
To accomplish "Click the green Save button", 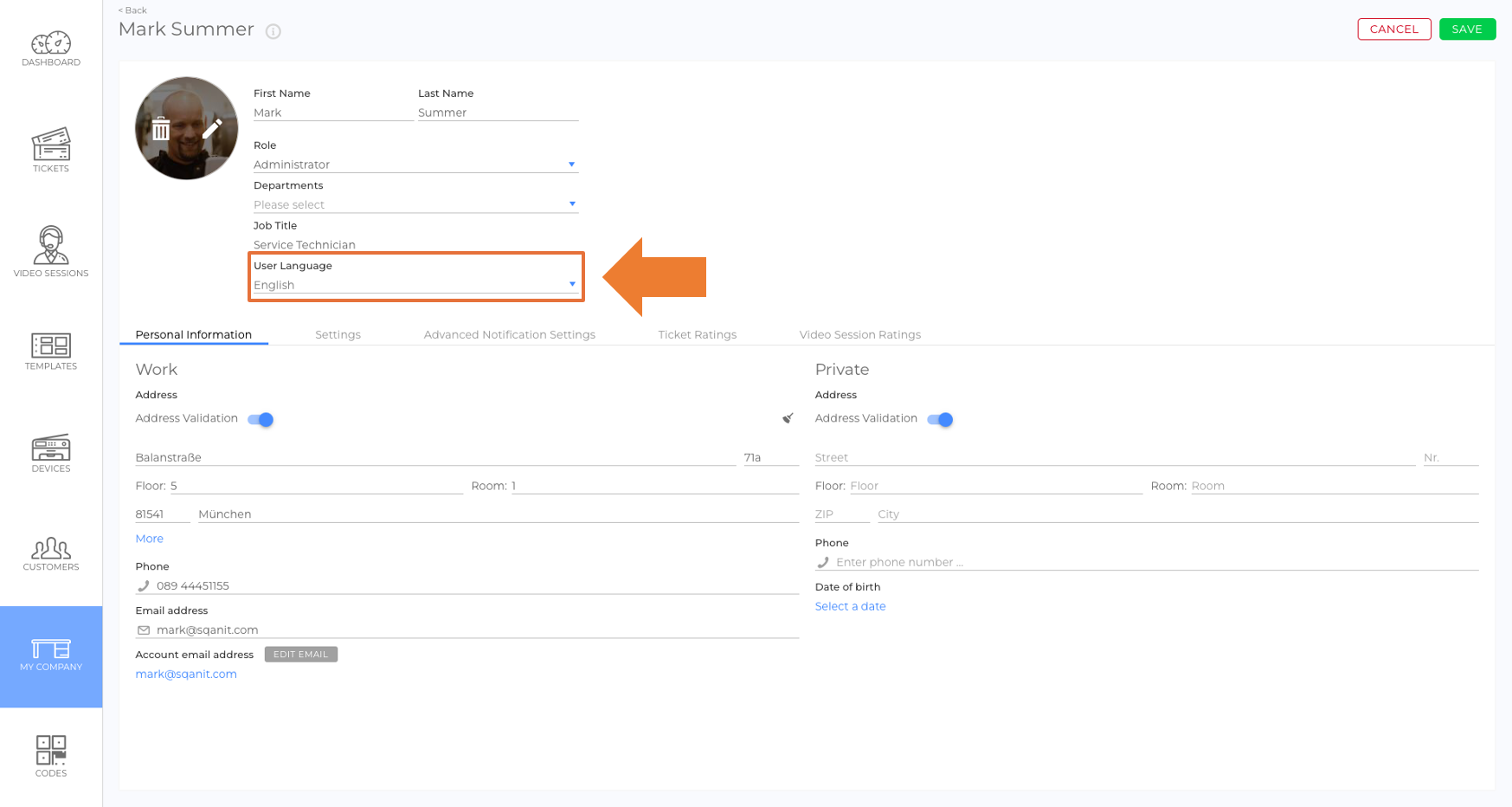I will point(1467,29).
